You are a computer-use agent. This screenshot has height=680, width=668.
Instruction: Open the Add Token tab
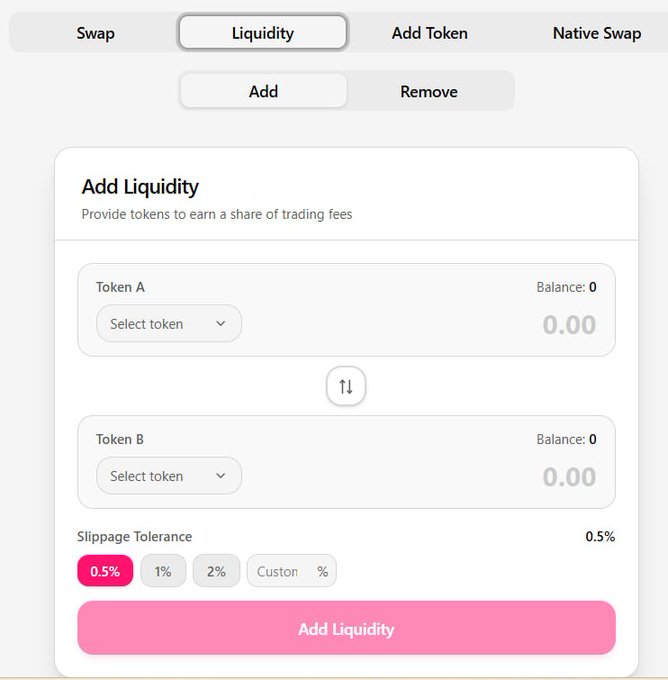(x=430, y=33)
